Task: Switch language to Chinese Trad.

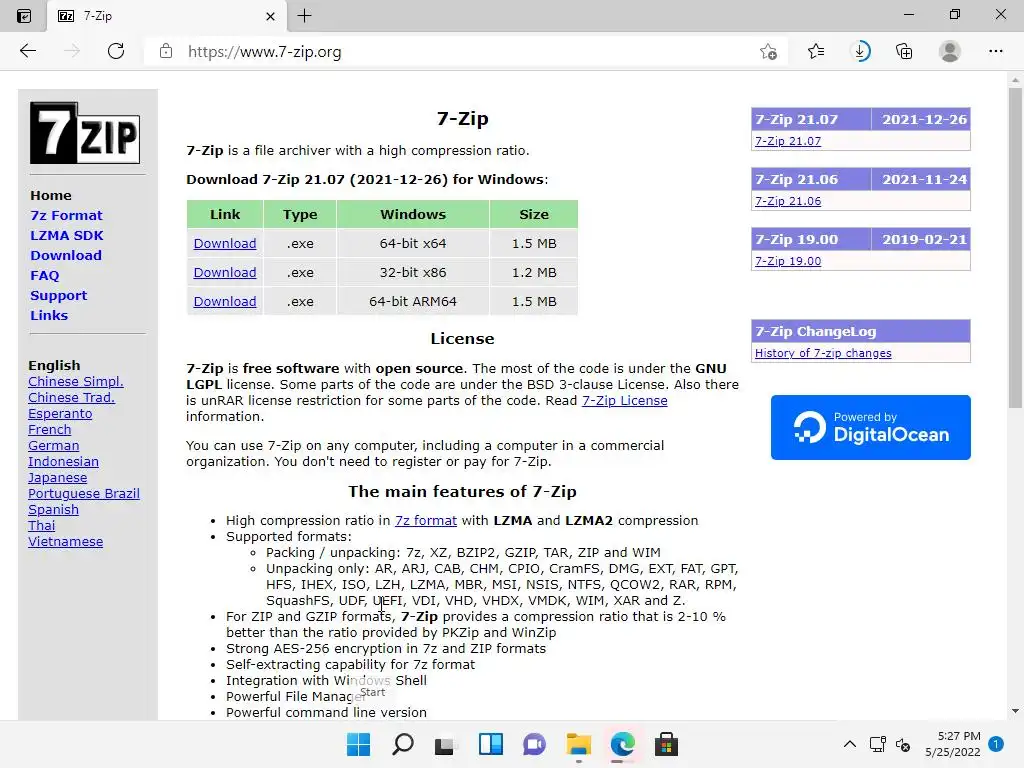Action: tap(71, 398)
